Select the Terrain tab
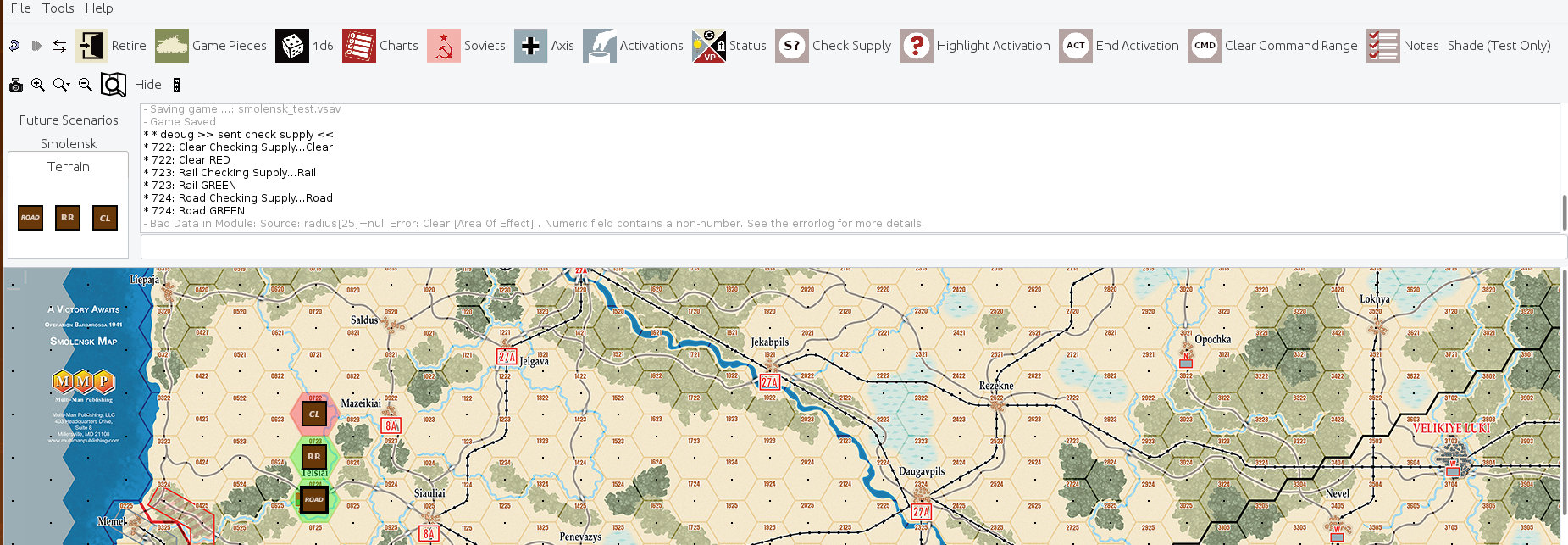The image size is (1568, 545). tap(69, 167)
